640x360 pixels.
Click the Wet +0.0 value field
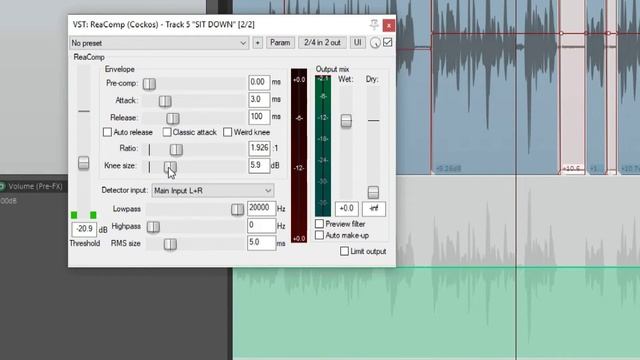click(347, 209)
